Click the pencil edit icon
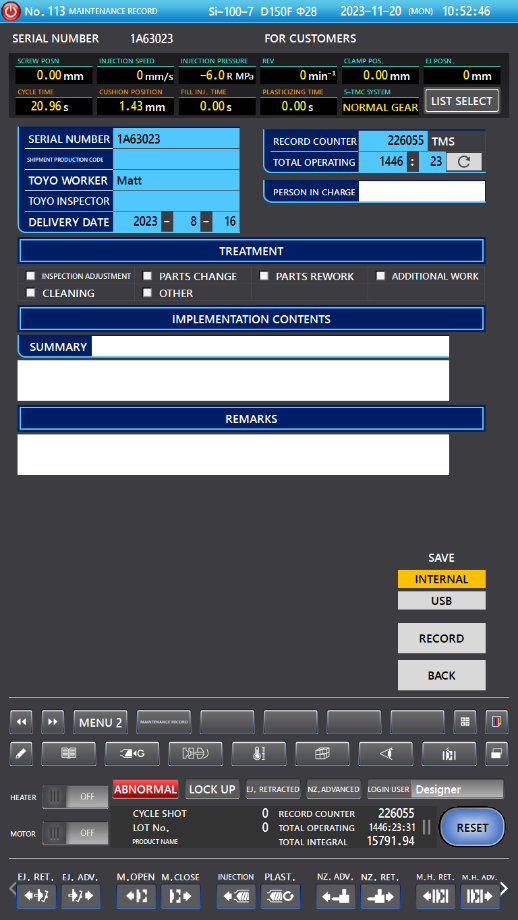This screenshot has height=920, width=518. [21, 754]
